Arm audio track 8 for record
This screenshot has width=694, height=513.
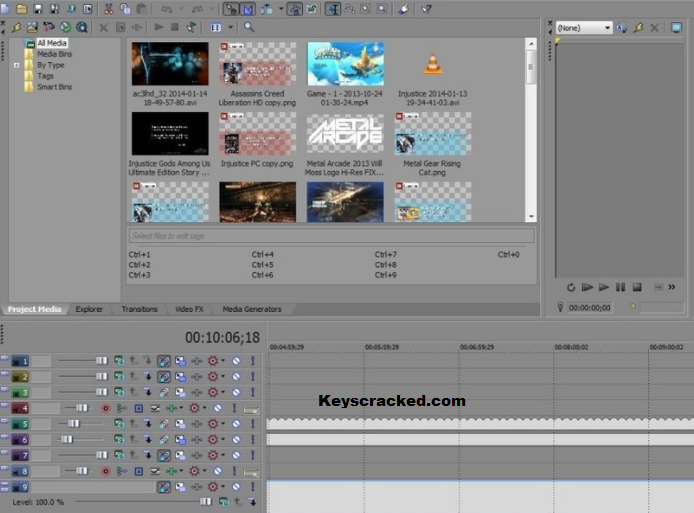coord(105,471)
